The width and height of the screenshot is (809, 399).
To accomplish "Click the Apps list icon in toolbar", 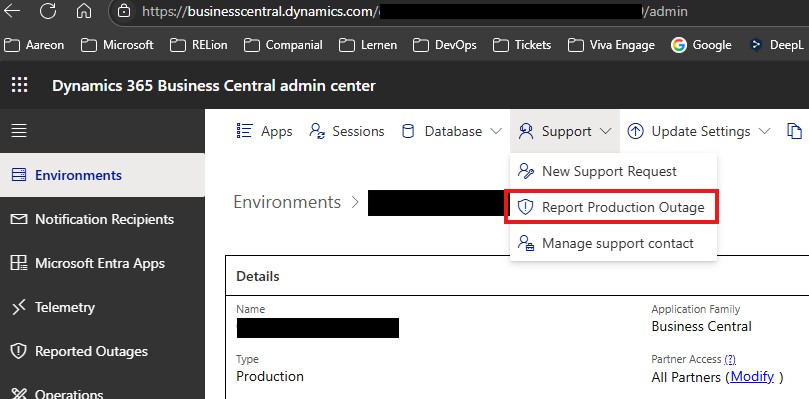I will (245, 131).
